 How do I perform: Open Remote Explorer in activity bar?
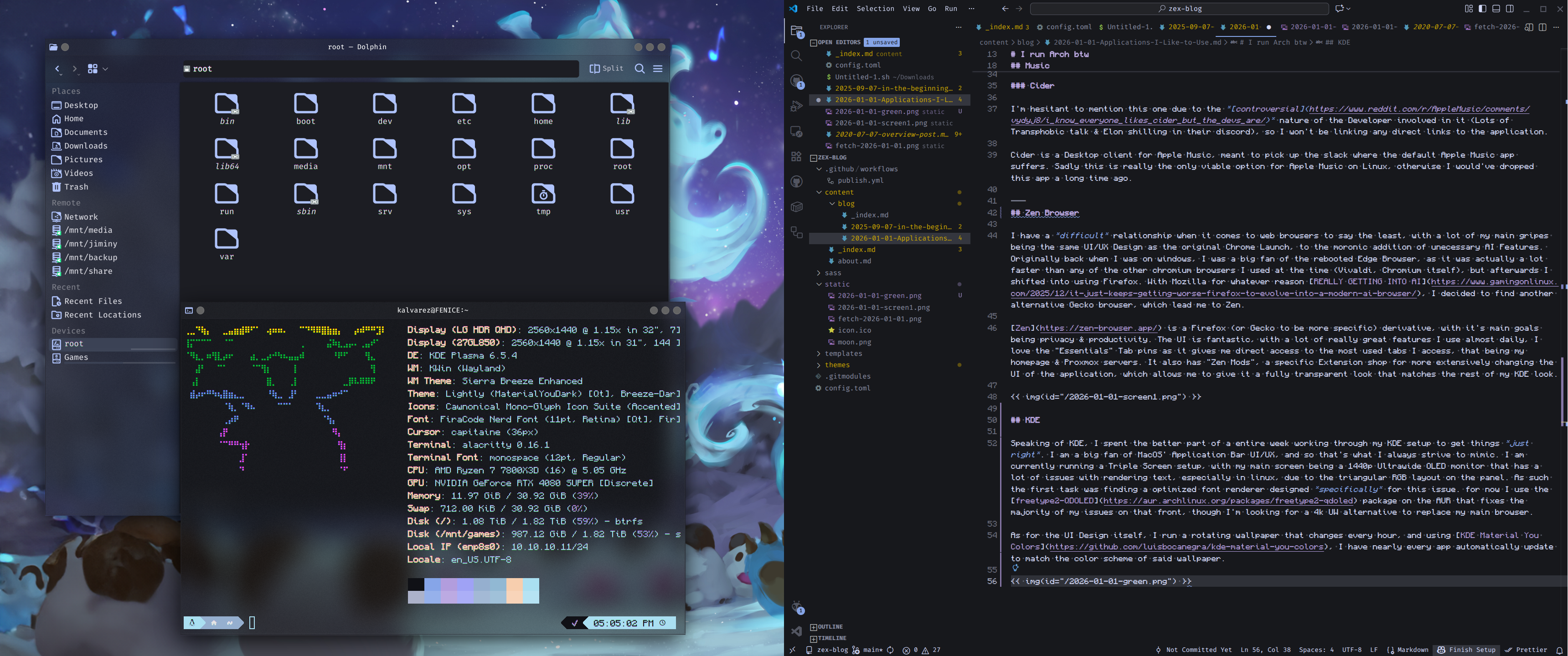796,132
